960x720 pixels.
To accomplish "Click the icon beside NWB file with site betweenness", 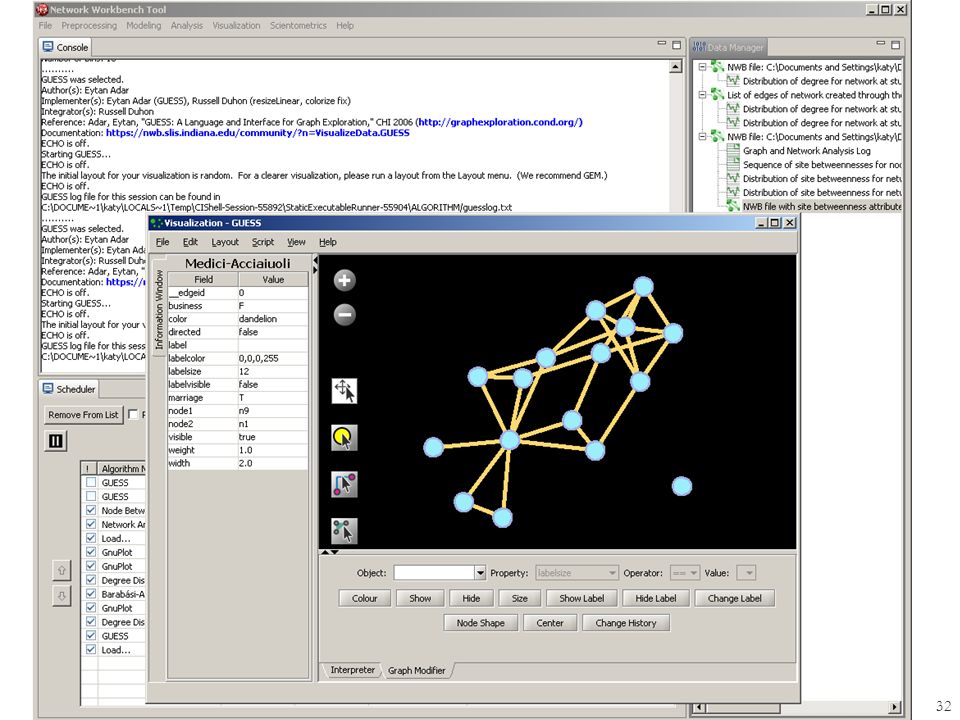I will [733, 206].
